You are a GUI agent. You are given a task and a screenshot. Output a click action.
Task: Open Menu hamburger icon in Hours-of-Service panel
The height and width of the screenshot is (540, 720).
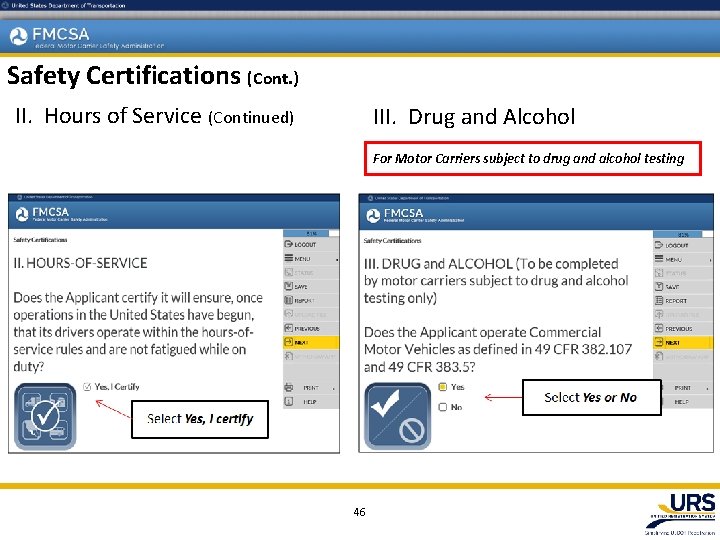(x=288, y=258)
